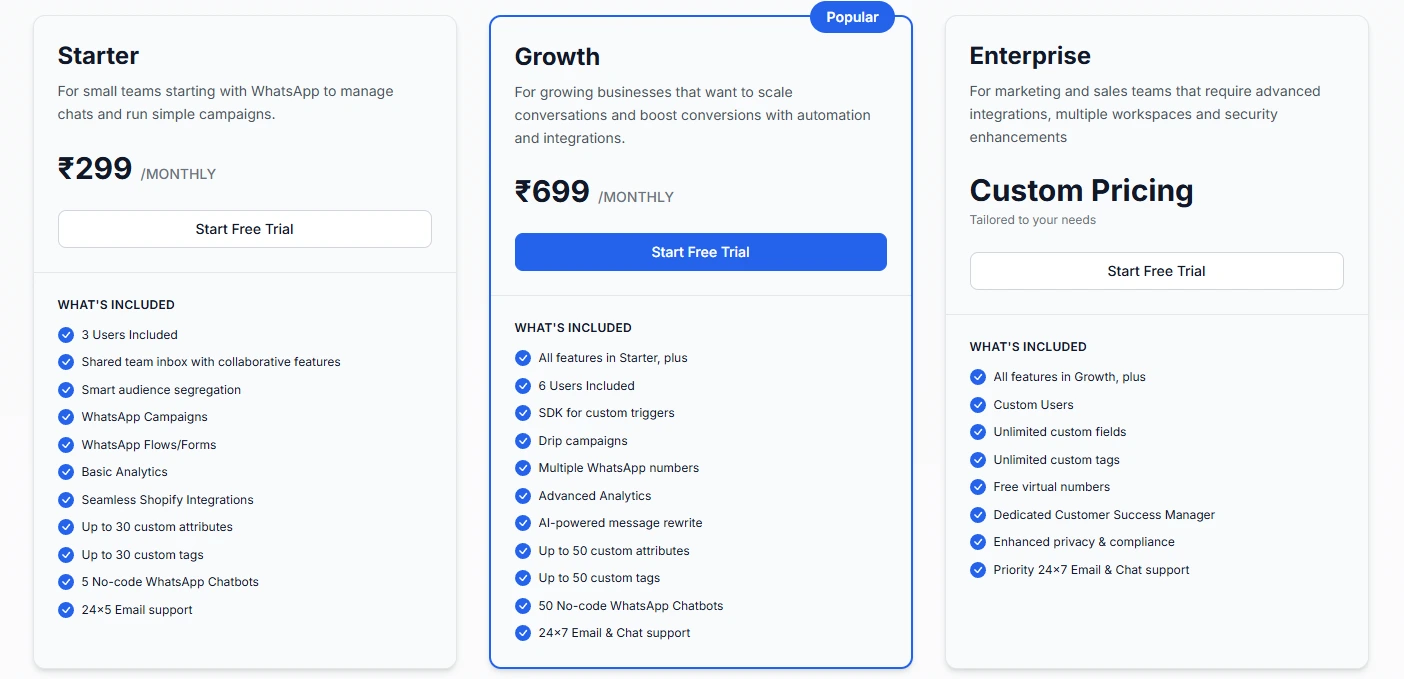1404x679 pixels.
Task: Click the checkmark next to "Free virtual numbers"
Action: pyautogui.click(x=978, y=487)
